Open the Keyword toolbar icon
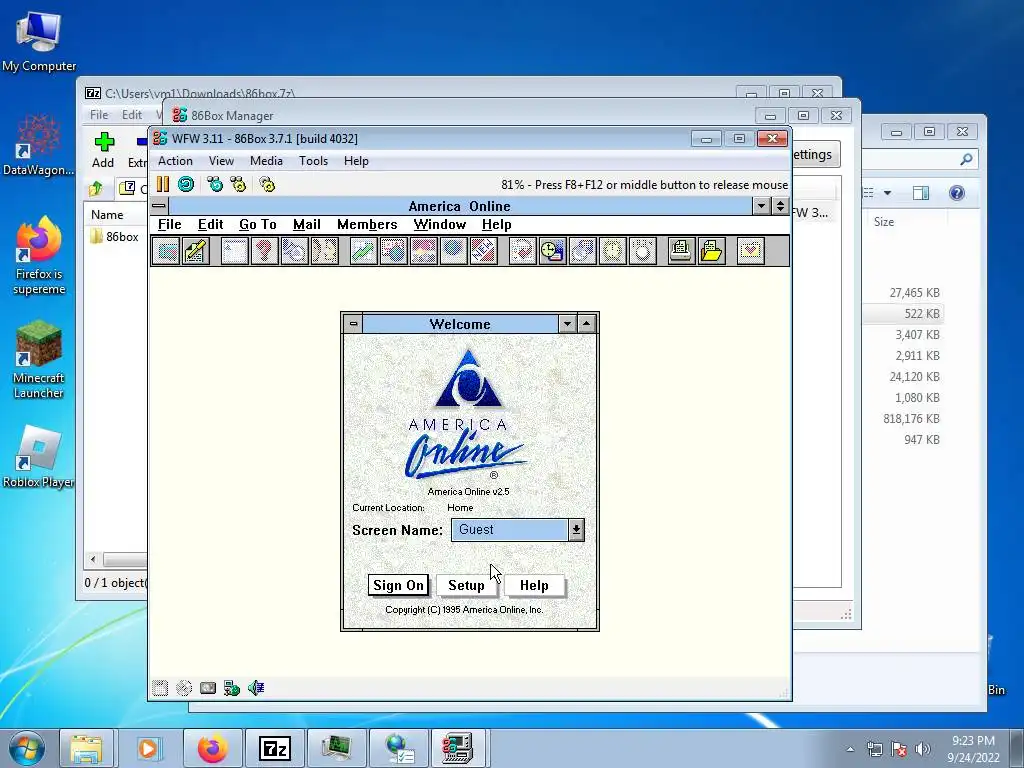This screenshot has width=1024, height=768. point(522,251)
